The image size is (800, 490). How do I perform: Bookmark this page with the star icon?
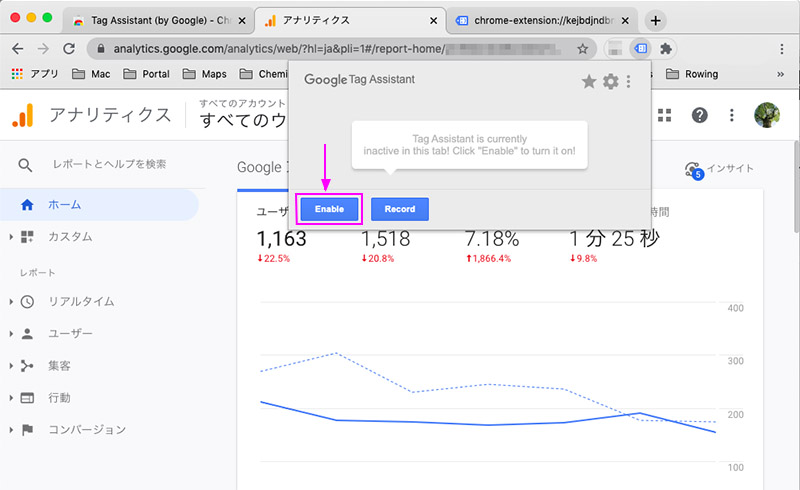[x=582, y=48]
